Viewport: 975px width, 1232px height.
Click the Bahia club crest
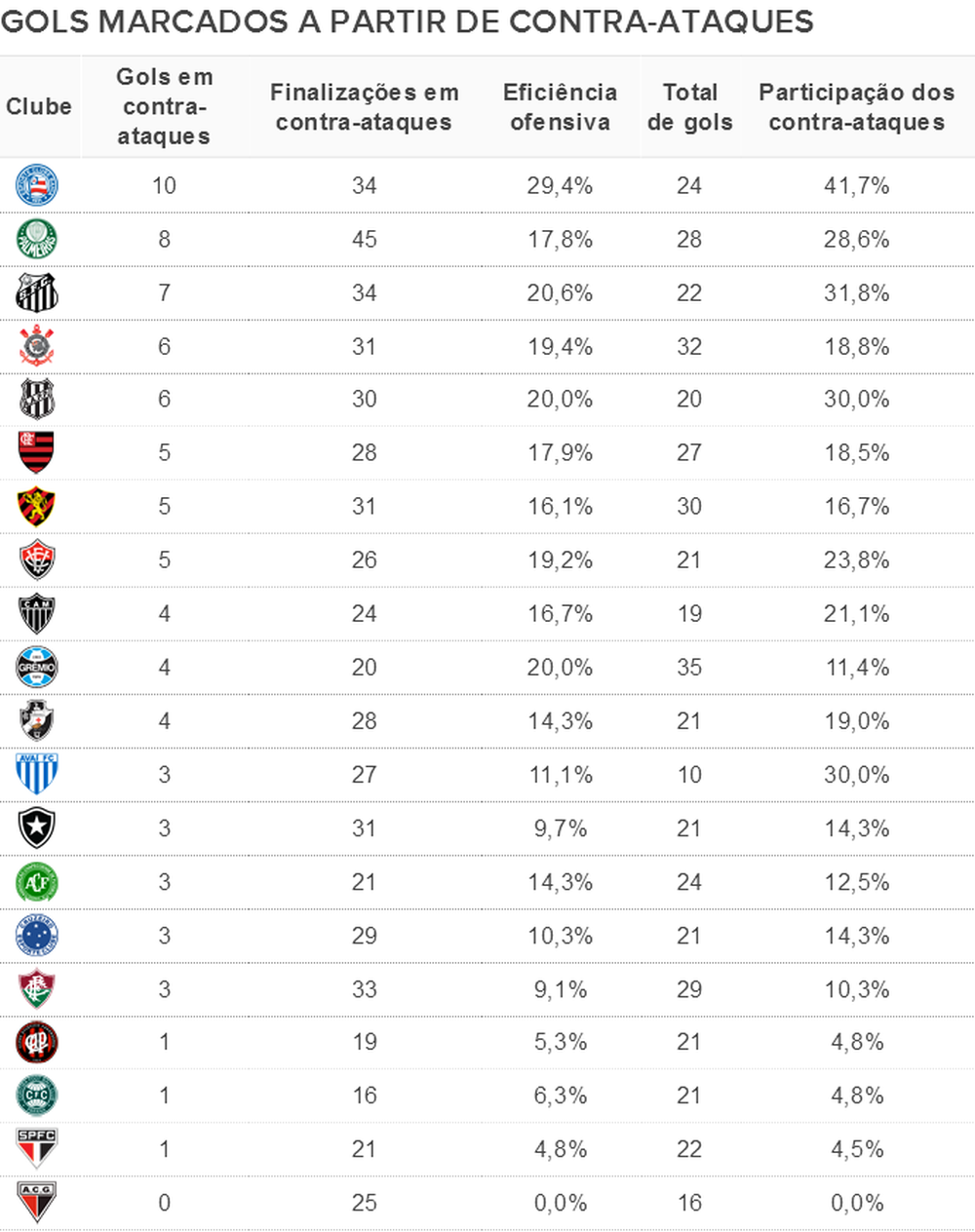coord(37,185)
